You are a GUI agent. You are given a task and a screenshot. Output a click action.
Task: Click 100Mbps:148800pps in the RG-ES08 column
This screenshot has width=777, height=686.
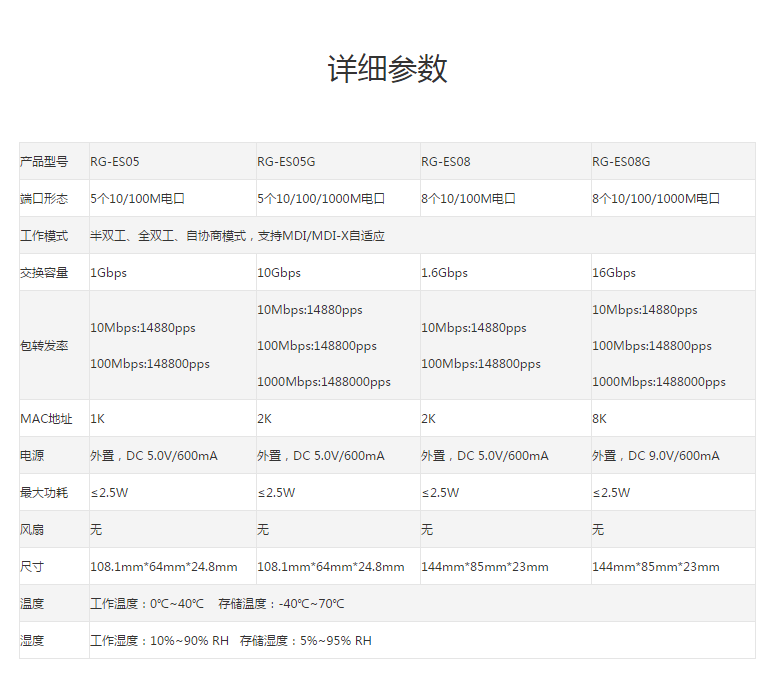[x=481, y=364]
